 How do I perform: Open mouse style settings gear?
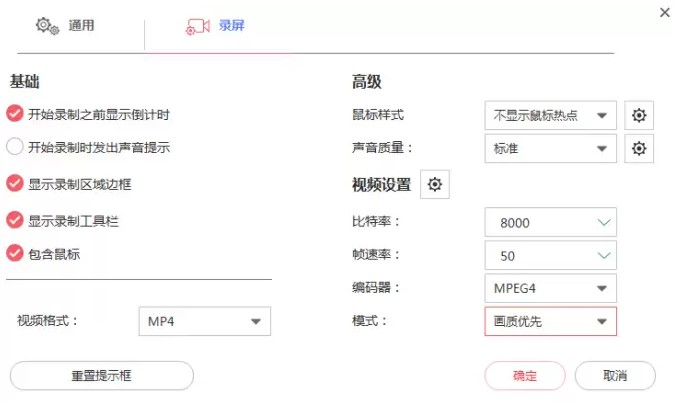click(x=639, y=115)
